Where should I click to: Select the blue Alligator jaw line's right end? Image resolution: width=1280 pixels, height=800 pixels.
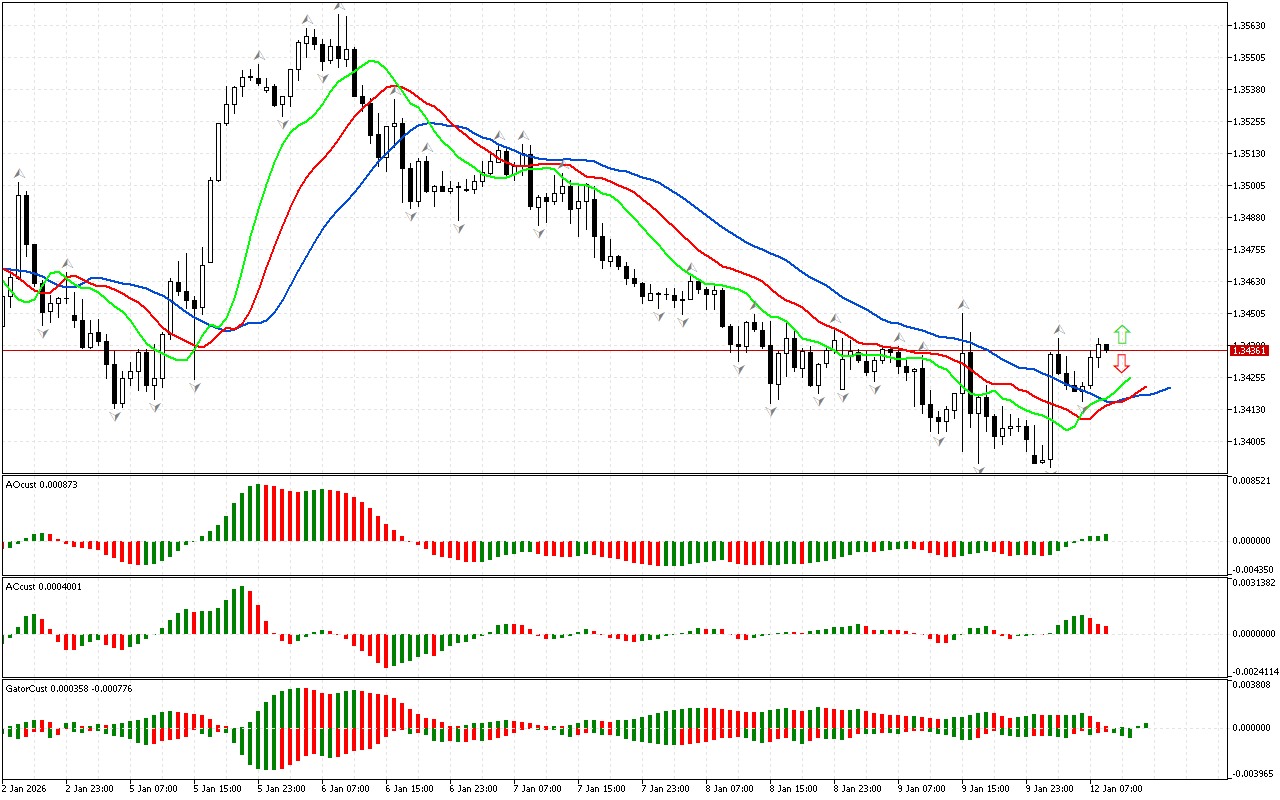[1168, 388]
